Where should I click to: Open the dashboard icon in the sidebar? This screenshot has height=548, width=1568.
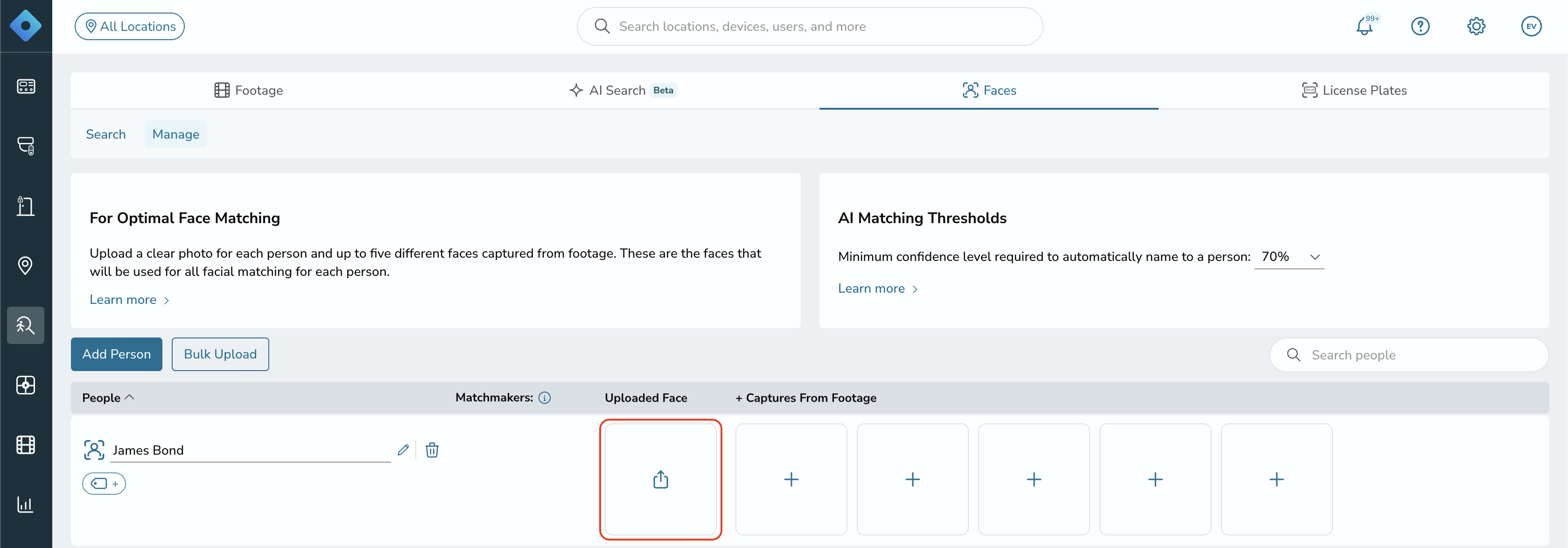click(26, 86)
